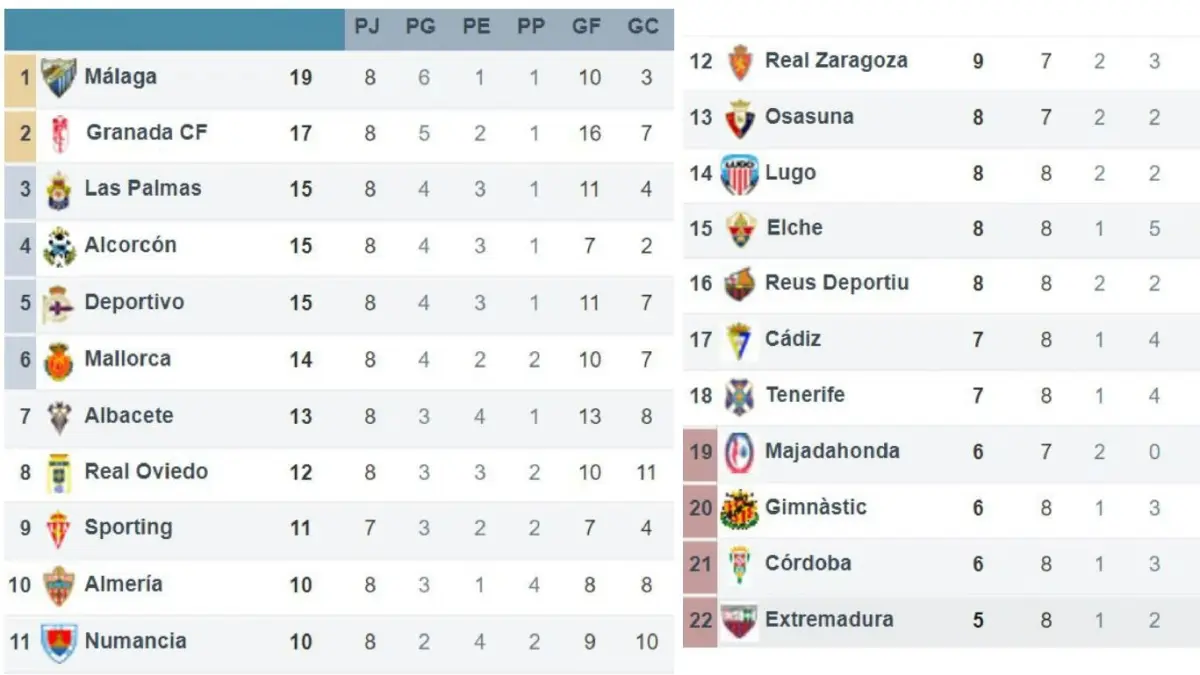Sort by the GF column header
The height and width of the screenshot is (675, 1200).
click(x=587, y=27)
